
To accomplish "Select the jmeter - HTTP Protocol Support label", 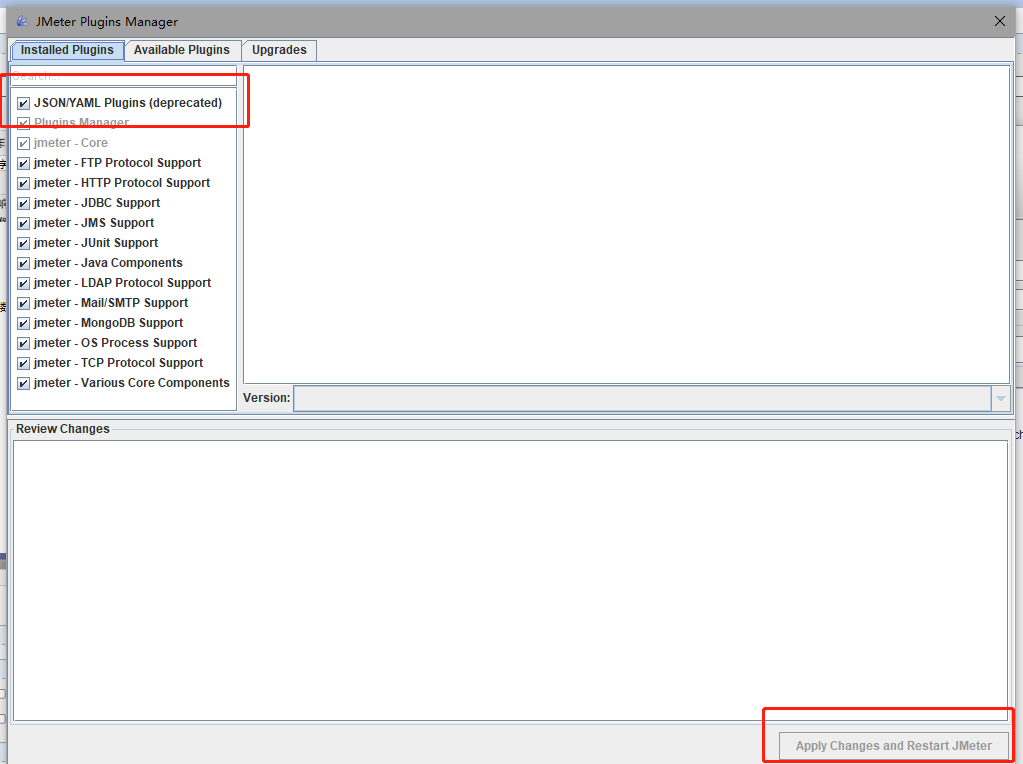I will point(122,183).
